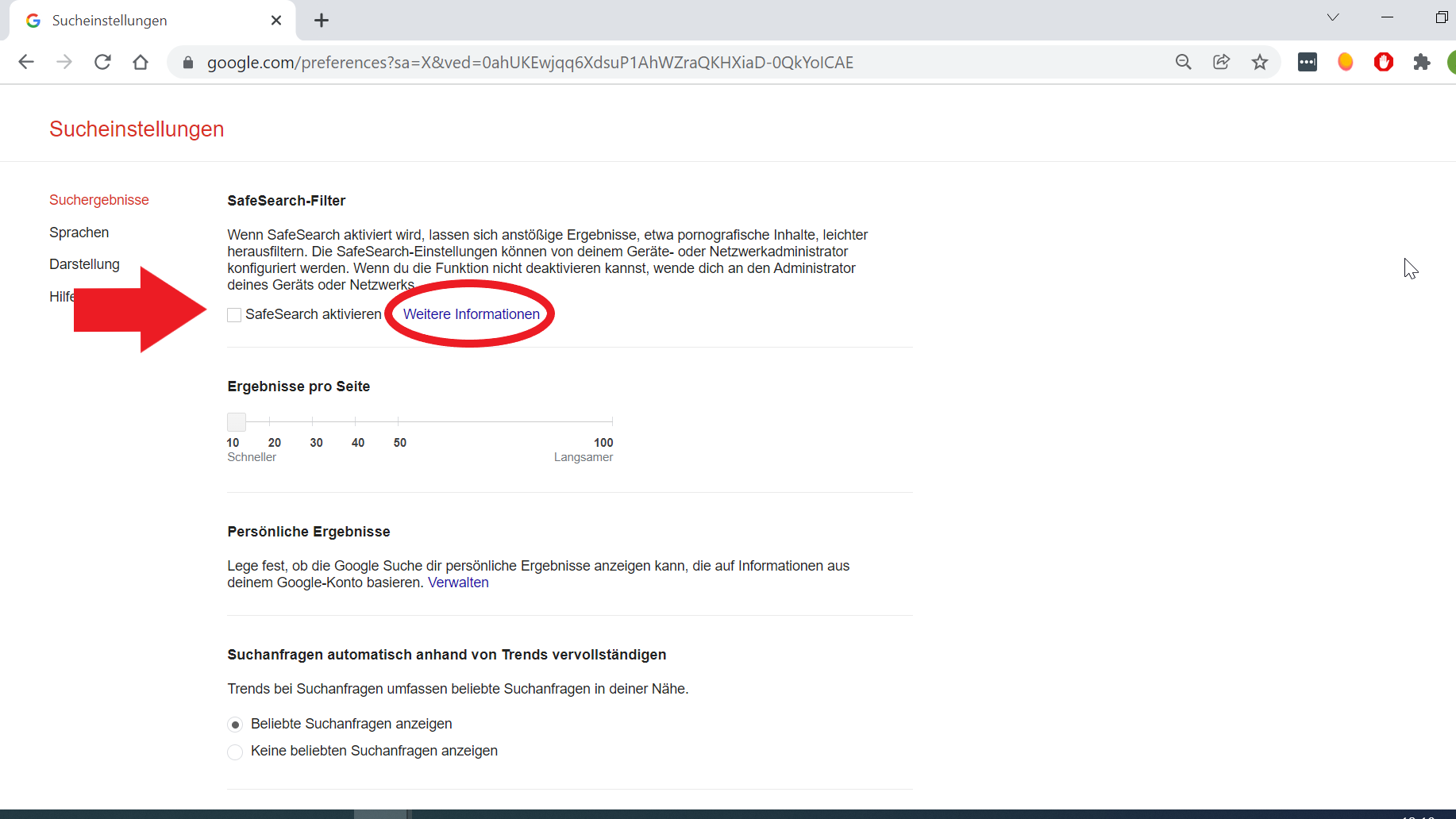Open the Verwalten link
The image size is (1456, 819).
pyautogui.click(x=458, y=583)
